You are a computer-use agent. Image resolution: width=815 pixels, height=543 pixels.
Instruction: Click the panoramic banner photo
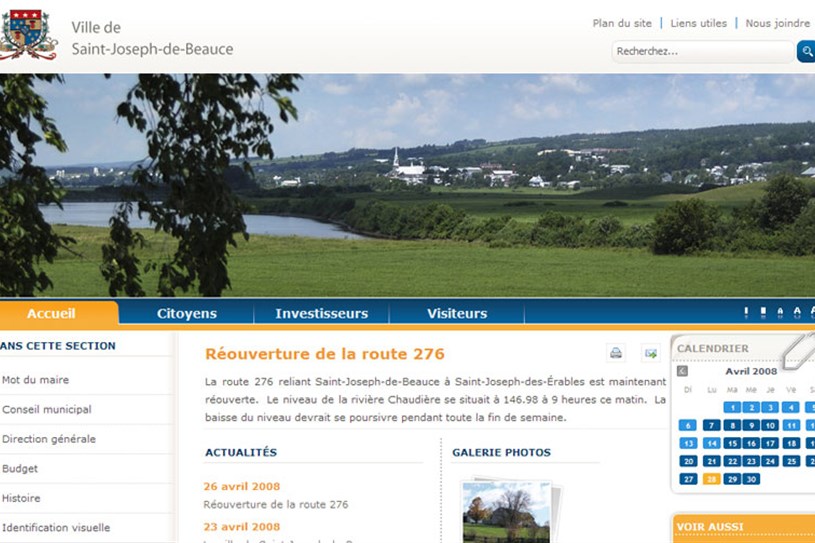[408, 185]
